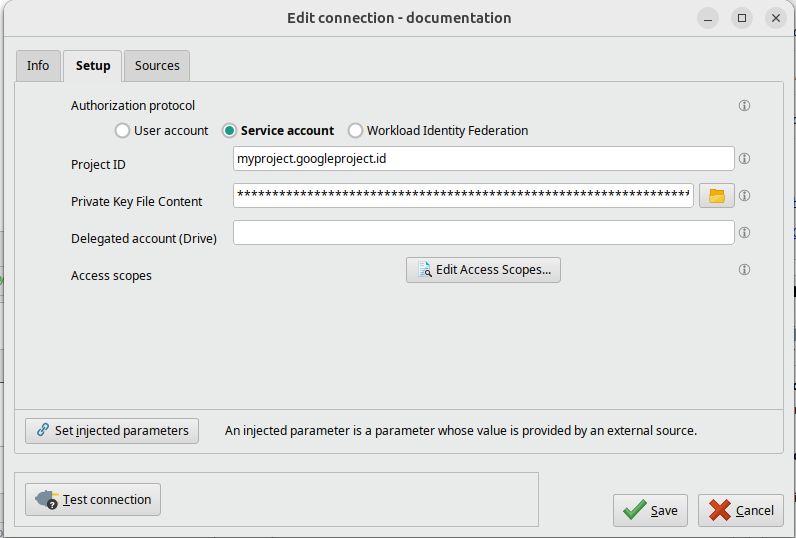
Task: Save the connection settings
Action: (x=650, y=510)
